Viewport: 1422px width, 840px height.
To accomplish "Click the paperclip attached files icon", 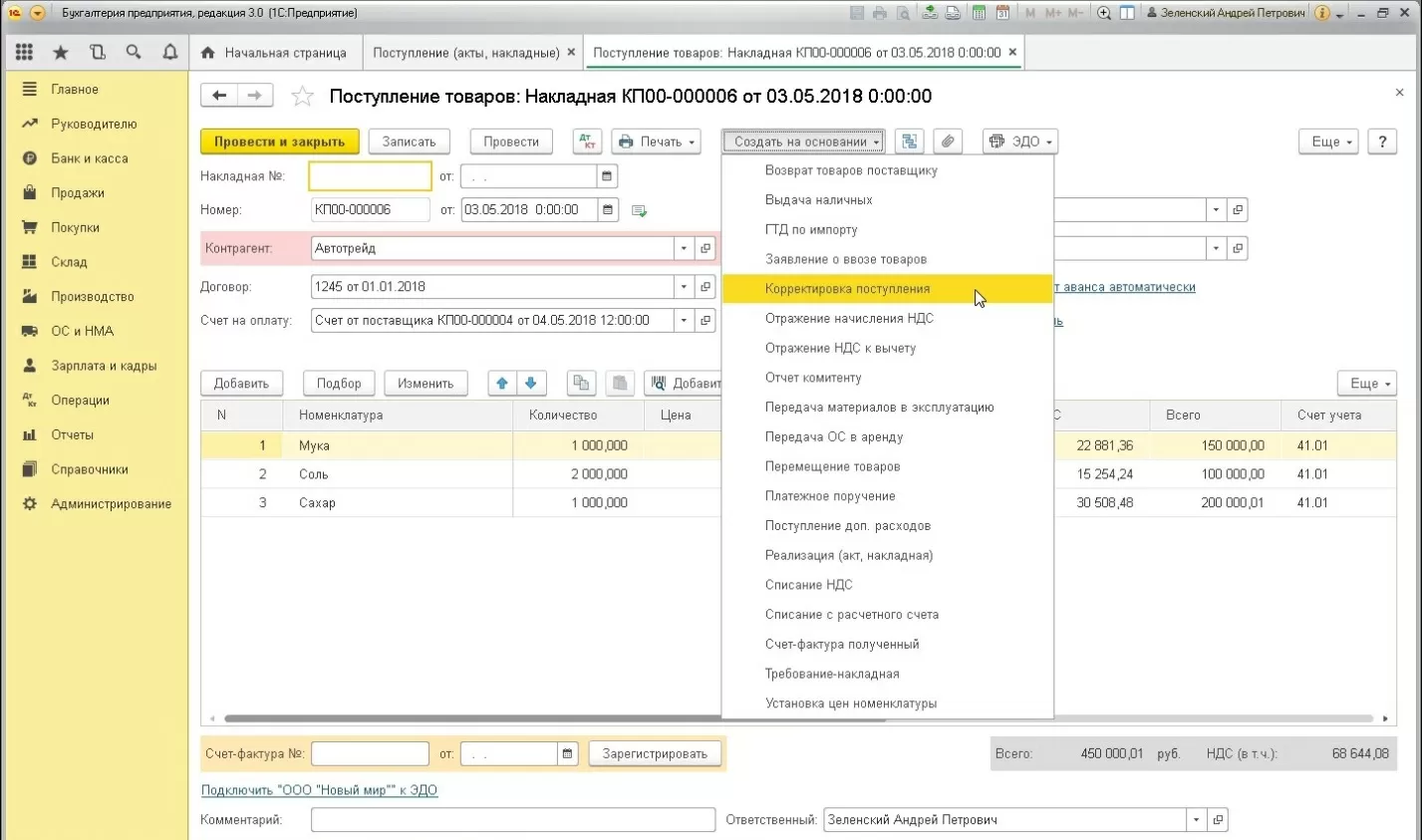I will [x=948, y=141].
